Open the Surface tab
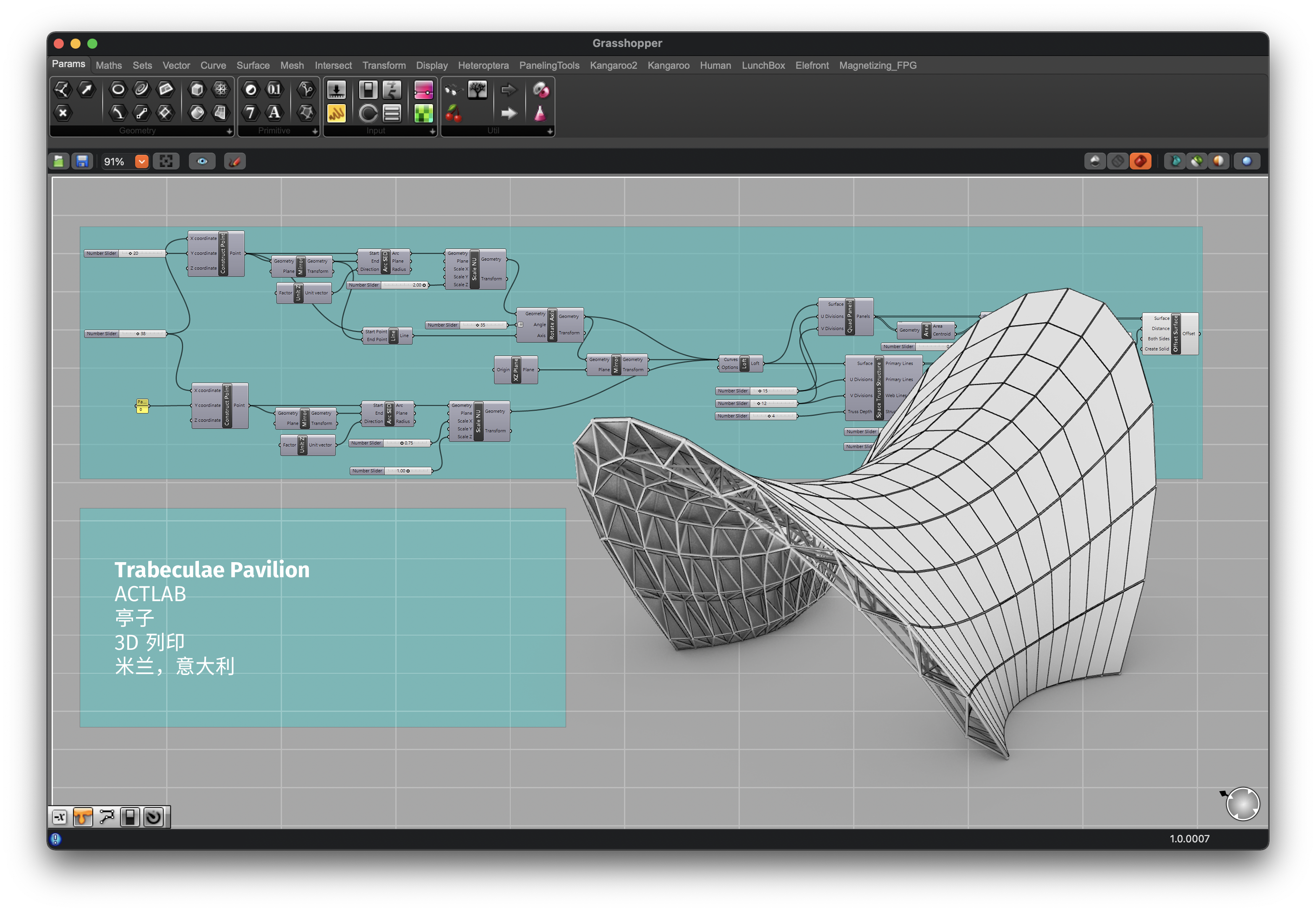1316x912 pixels. [253, 65]
